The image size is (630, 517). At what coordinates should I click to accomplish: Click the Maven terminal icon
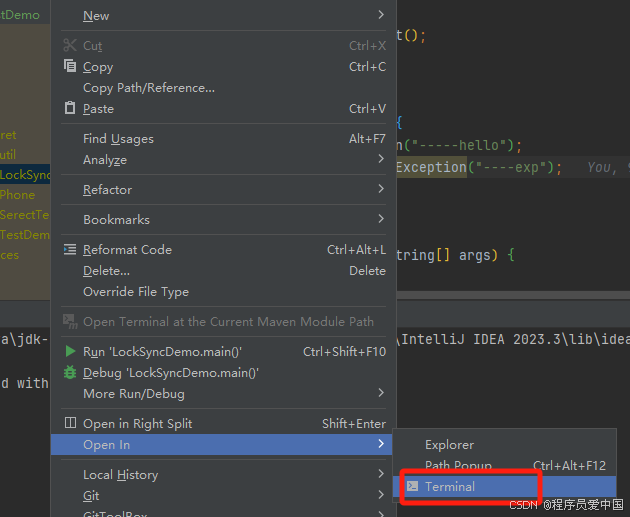point(70,321)
